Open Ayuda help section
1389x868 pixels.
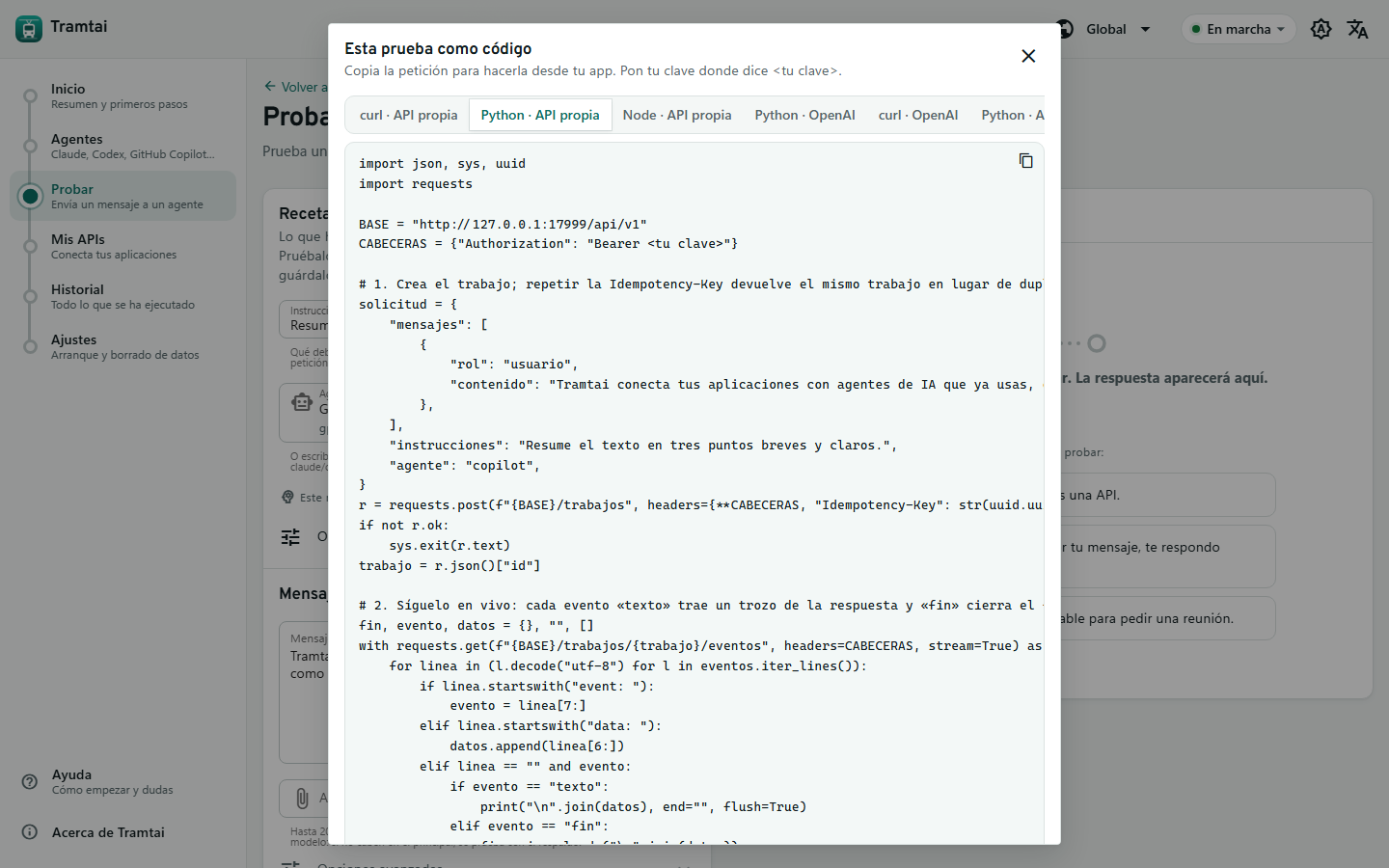pos(123,781)
